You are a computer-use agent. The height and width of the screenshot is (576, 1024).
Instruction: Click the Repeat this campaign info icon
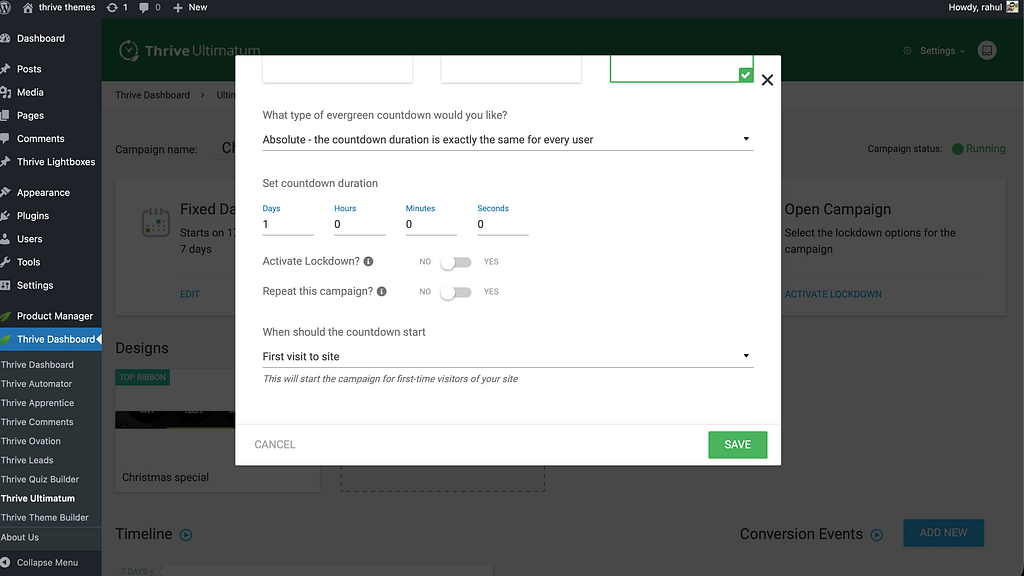(x=382, y=292)
